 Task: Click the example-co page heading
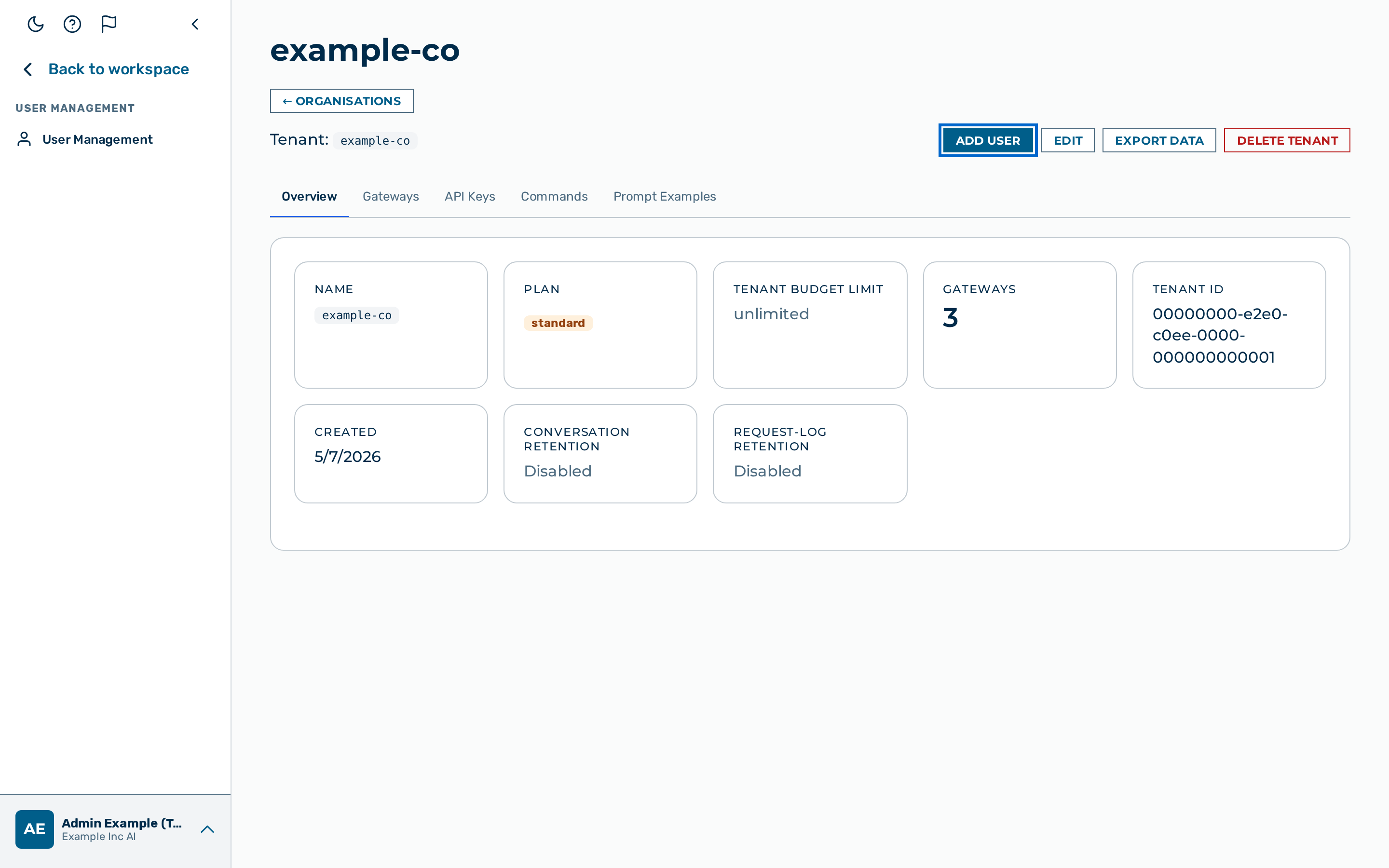365,50
